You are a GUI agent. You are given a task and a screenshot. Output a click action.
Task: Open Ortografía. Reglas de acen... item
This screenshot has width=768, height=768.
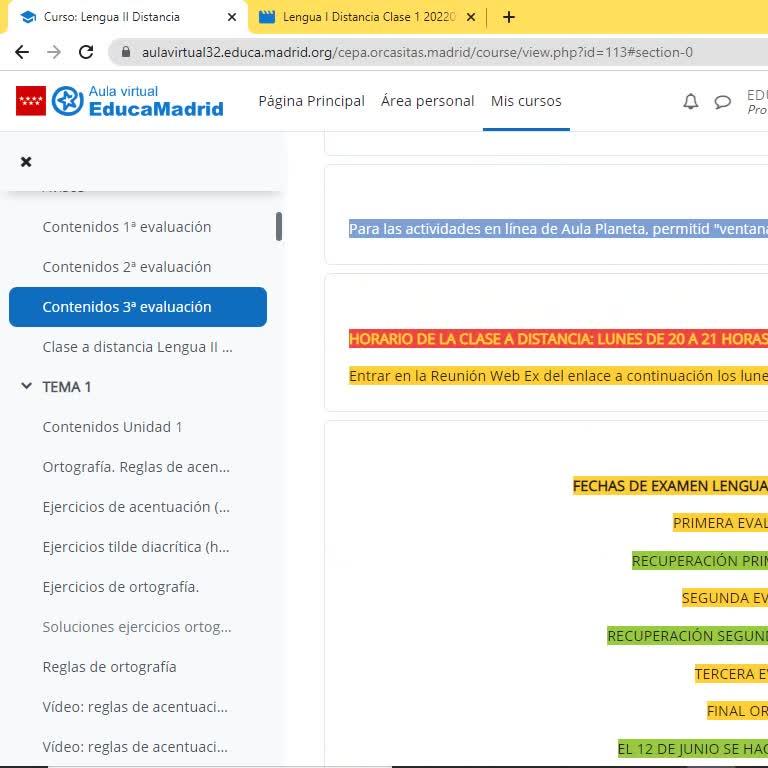pyautogui.click(x=136, y=467)
